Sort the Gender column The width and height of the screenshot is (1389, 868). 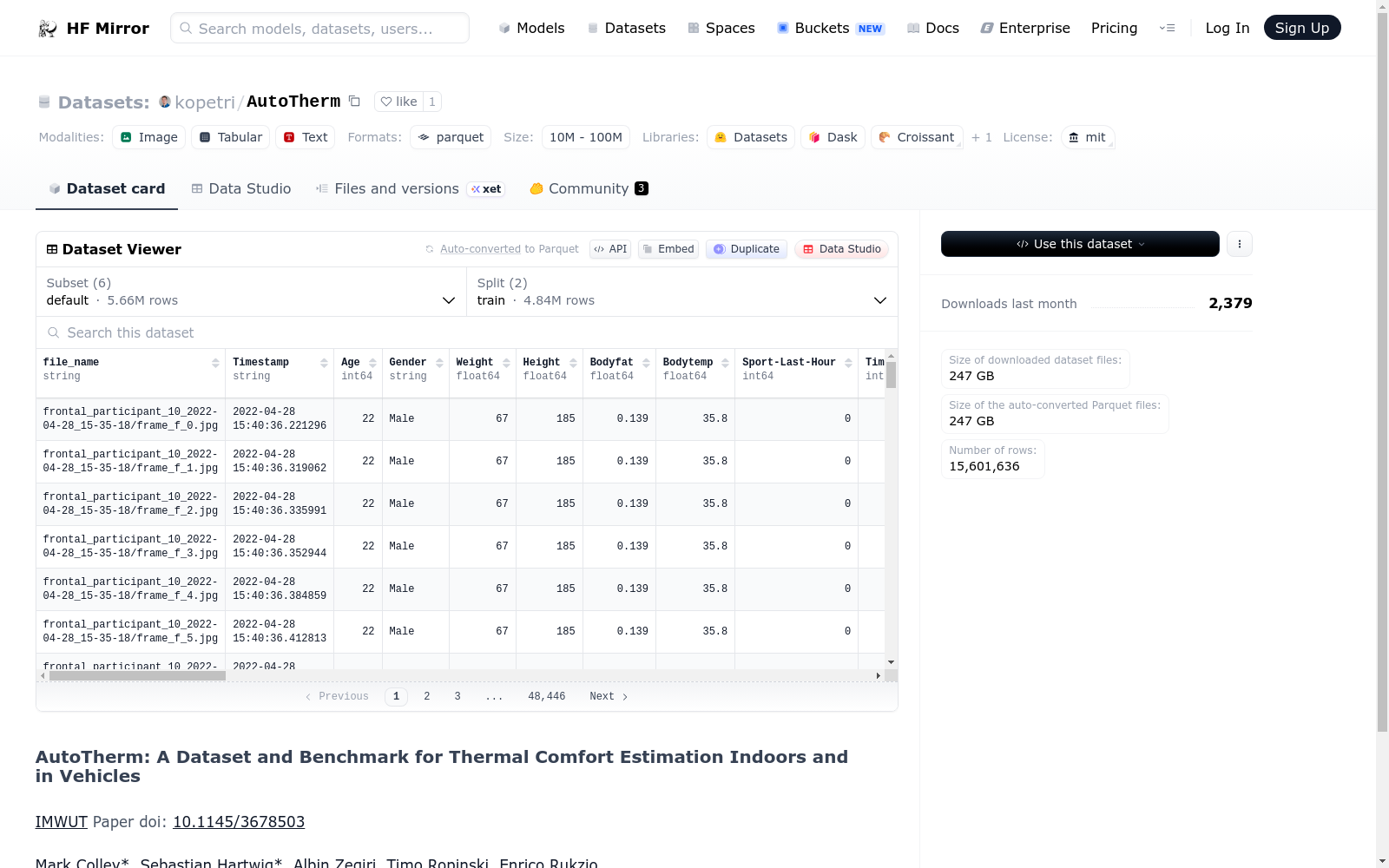click(x=439, y=363)
